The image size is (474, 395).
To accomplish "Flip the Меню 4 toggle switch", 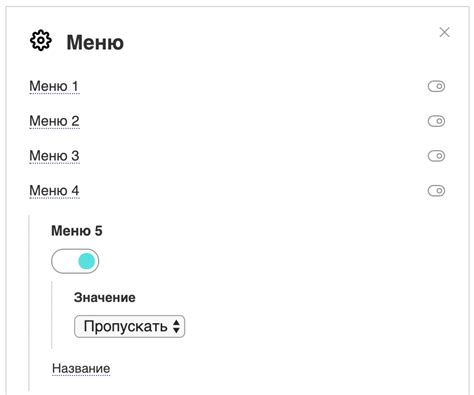I will 436,191.
